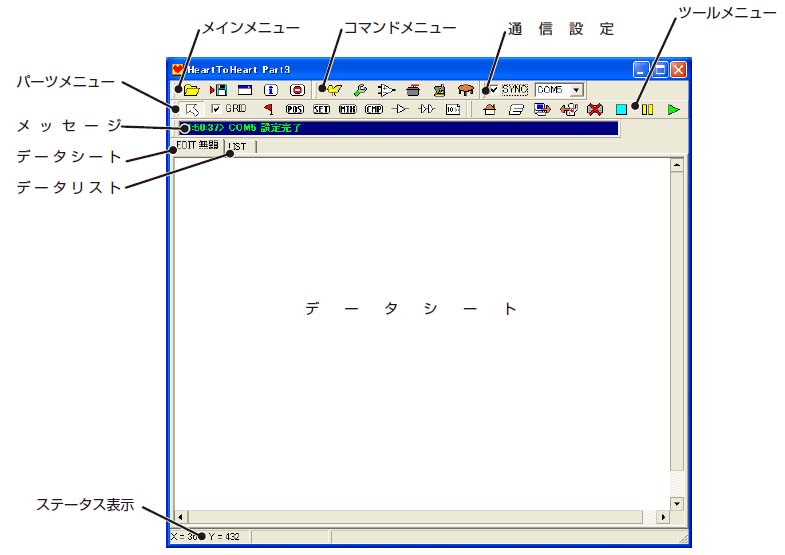The width and height of the screenshot is (785, 555).
Task: Switch to the EDIT tab
Action: pyautogui.click(x=197, y=146)
